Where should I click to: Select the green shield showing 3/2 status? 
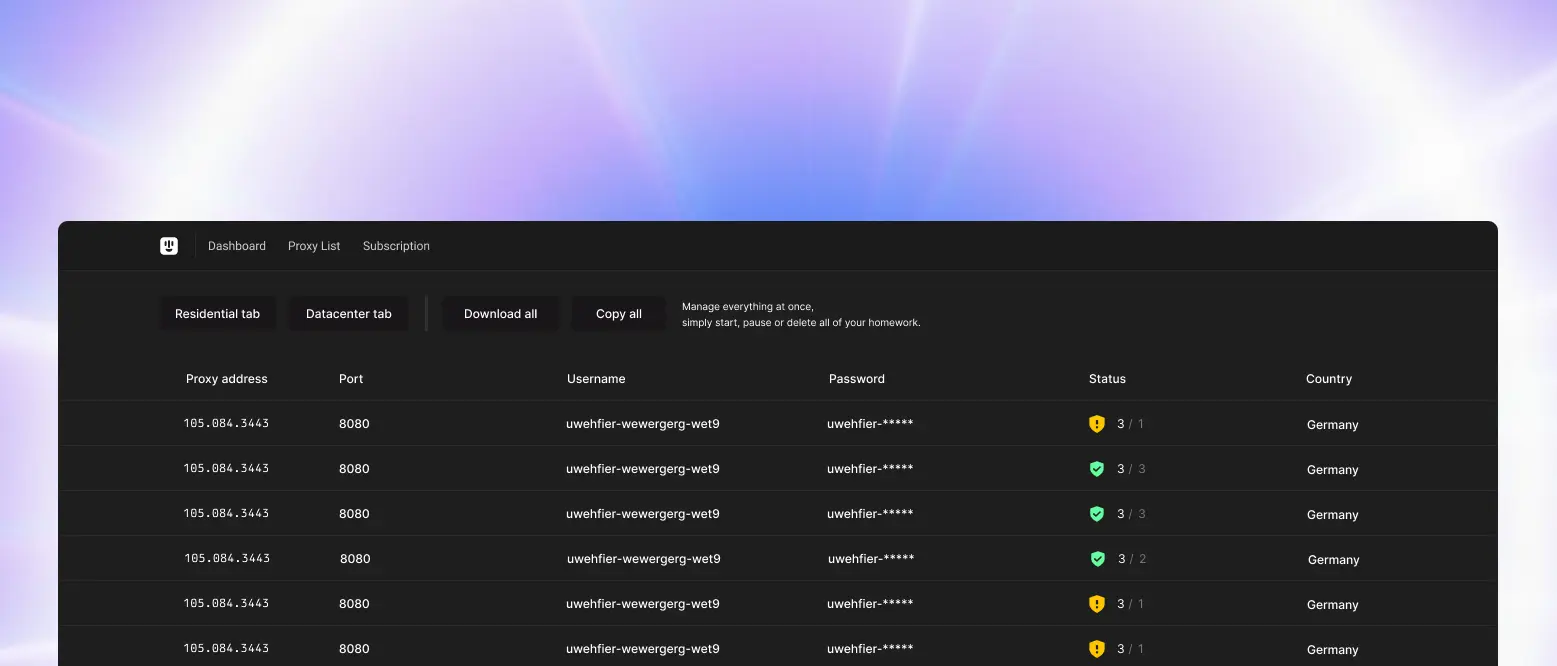click(x=1096, y=558)
